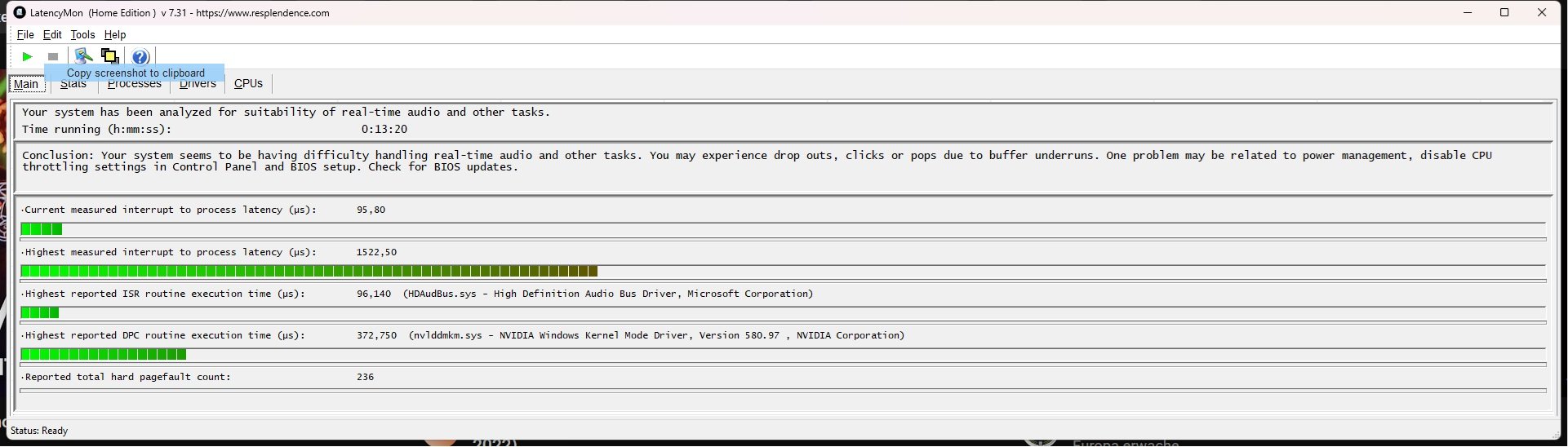1568x447 pixels.
Task: Switch to the Drivers tab
Action: coord(198,84)
